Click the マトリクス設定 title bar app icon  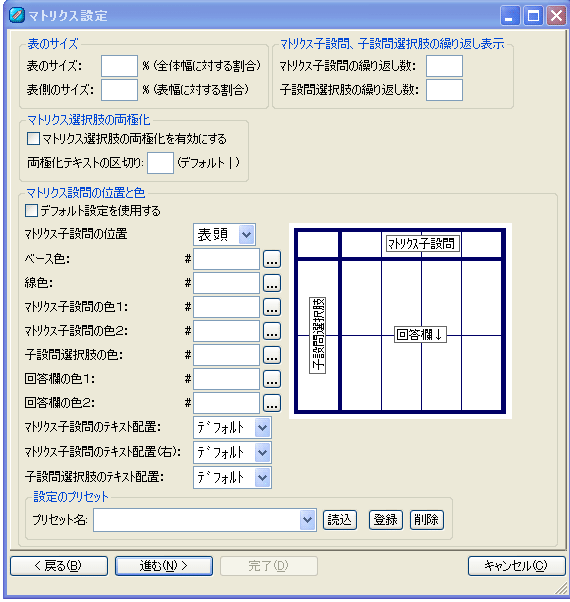coord(17,15)
